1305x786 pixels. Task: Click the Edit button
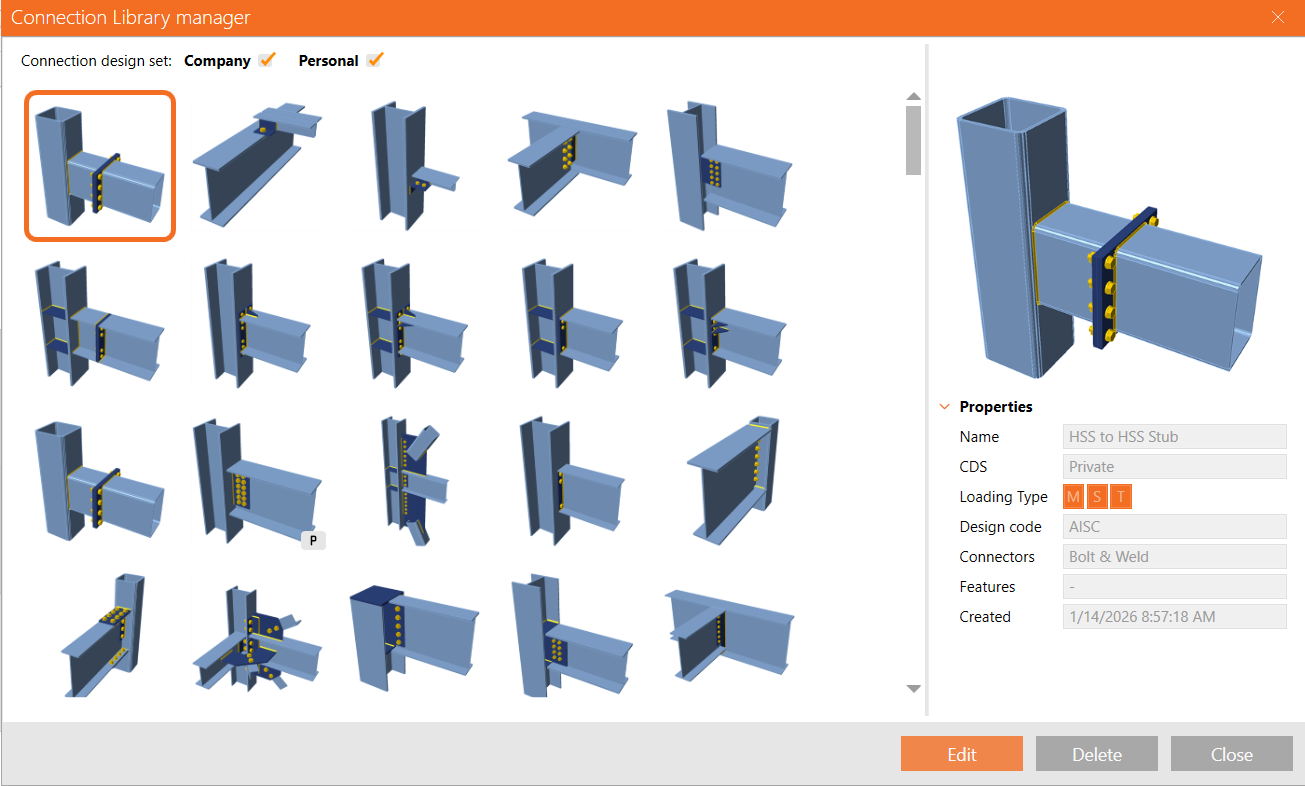pyautogui.click(x=962, y=754)
